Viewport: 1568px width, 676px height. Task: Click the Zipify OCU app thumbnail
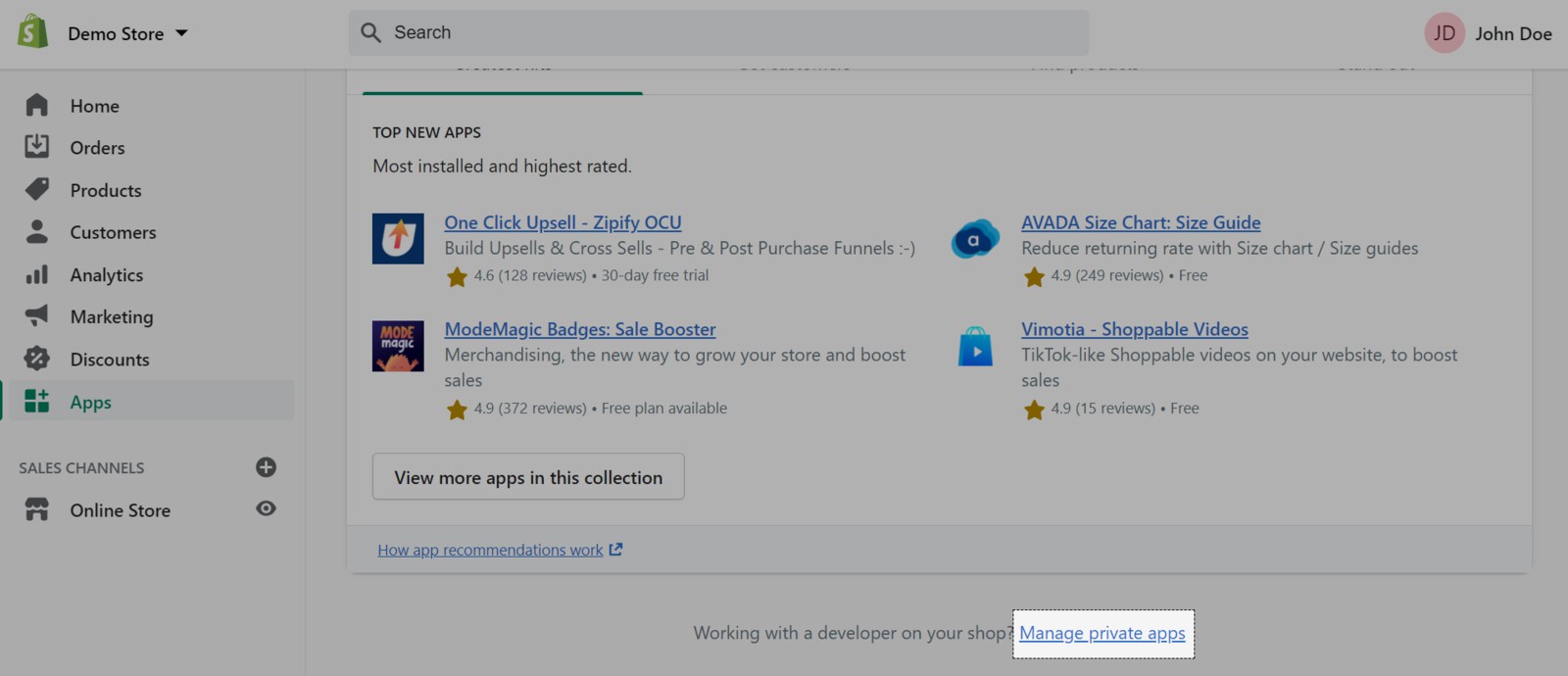point(398,238)
